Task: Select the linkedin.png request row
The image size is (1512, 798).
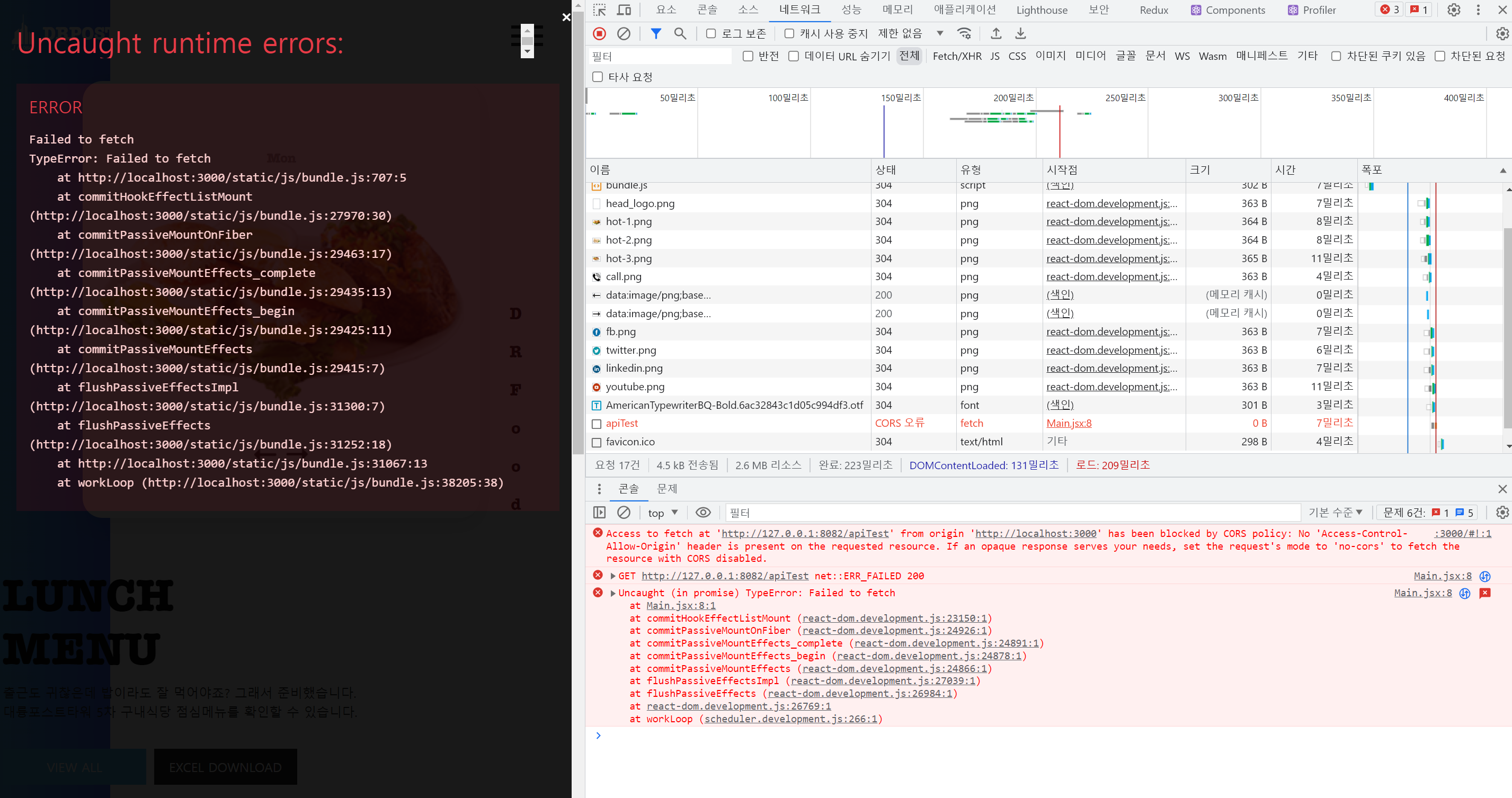Action: (x=972, y=369)
